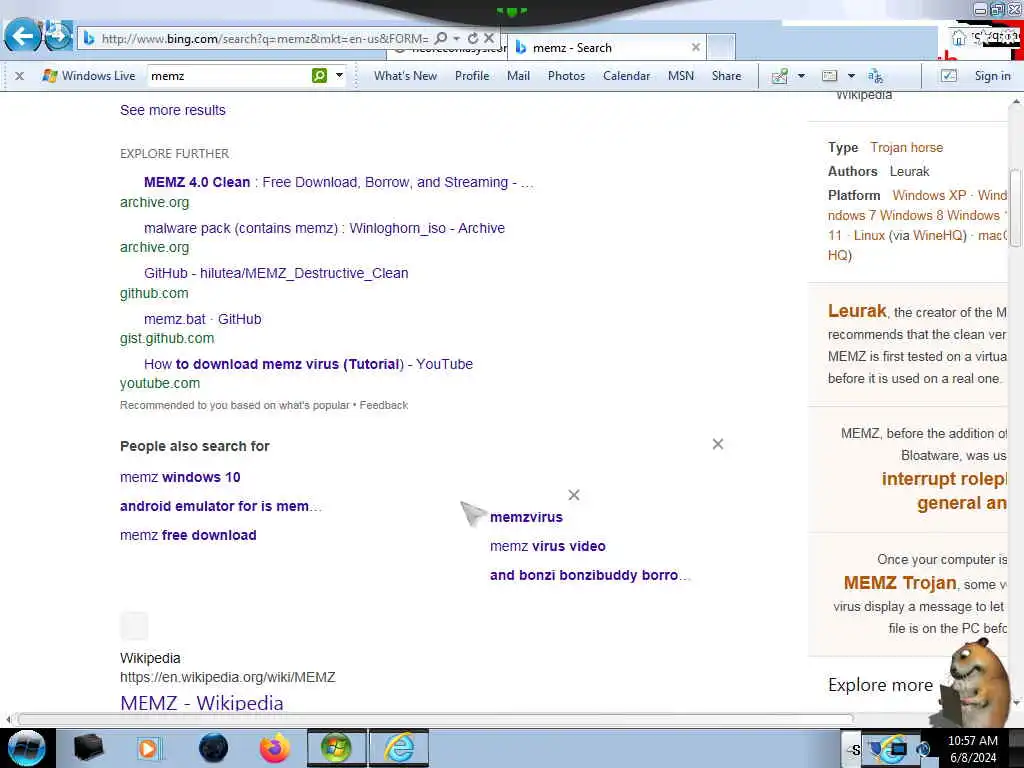Close the 'memz - Search' tab

coord(696,47)
